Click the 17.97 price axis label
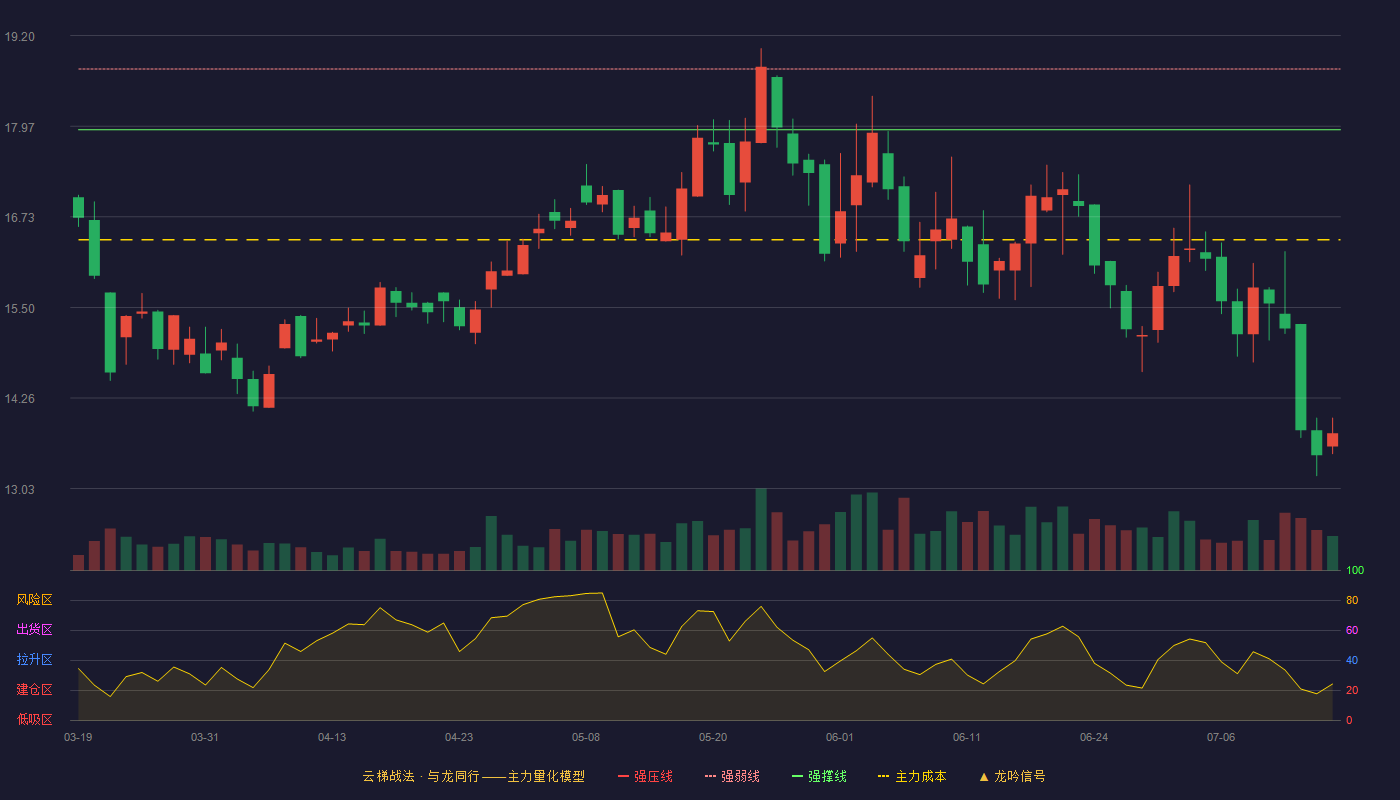Viewport: 1400px width, 800px height. pyautogui.click(x=19, y=128)
